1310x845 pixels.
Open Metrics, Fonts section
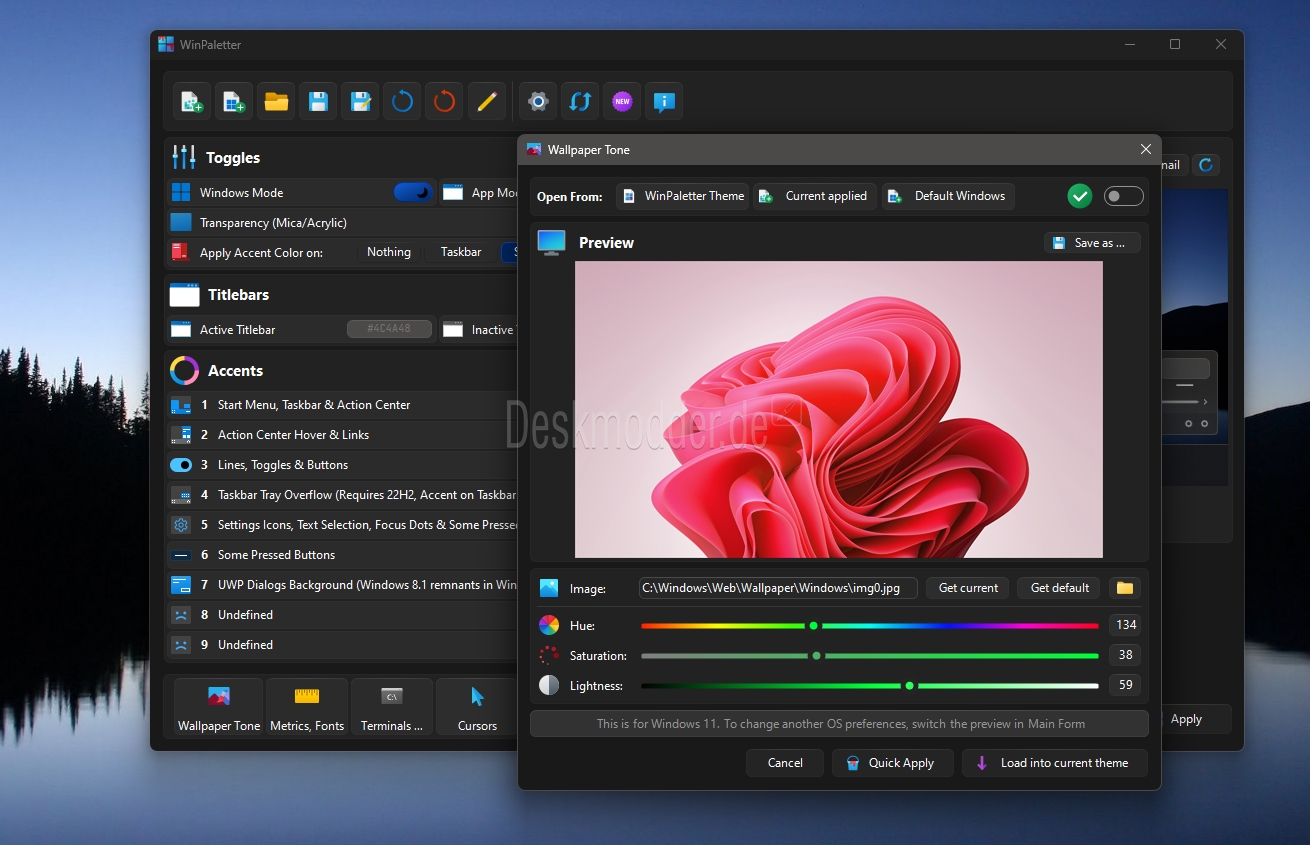click(307, 707)
